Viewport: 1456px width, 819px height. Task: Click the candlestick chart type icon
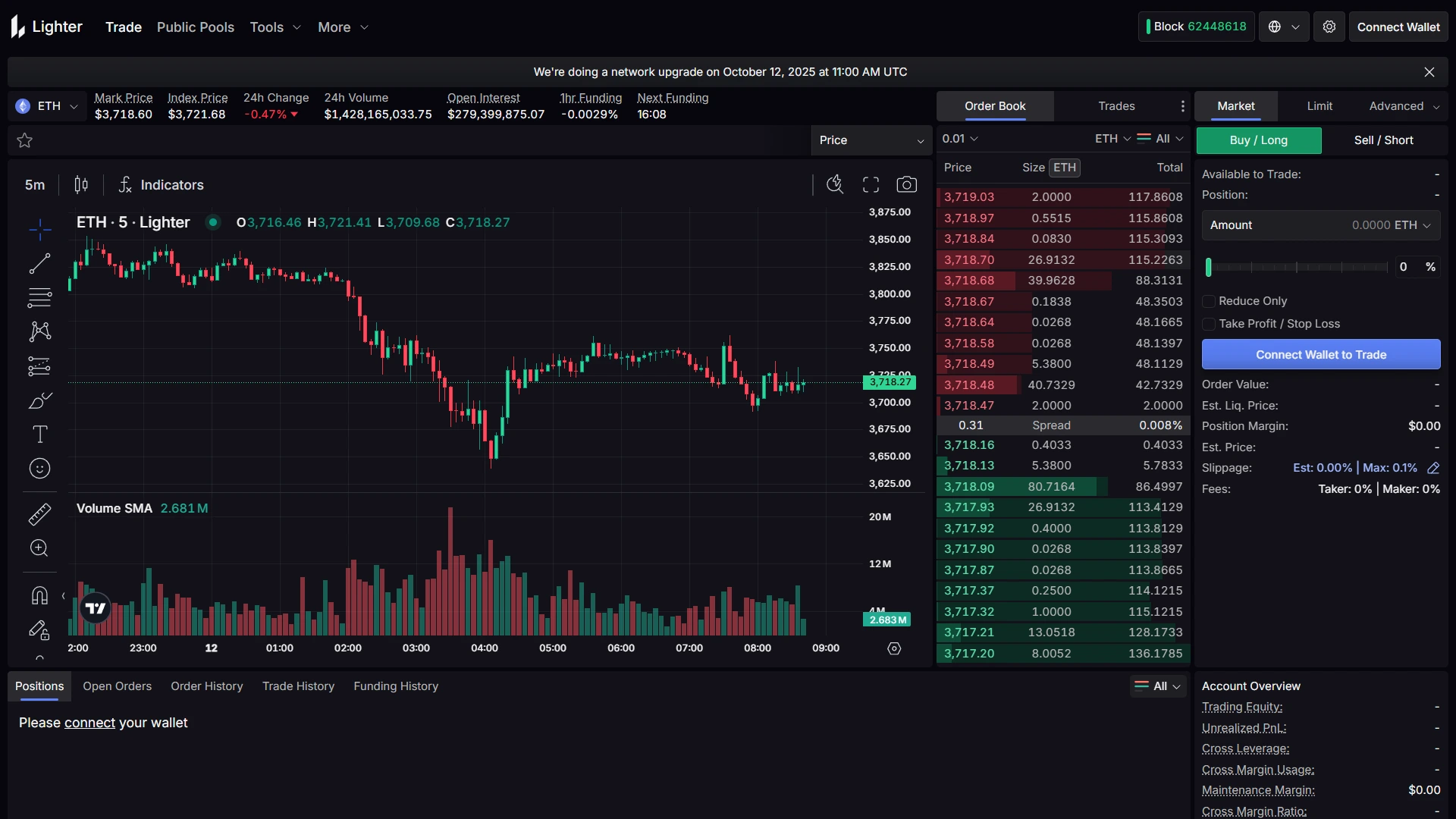click(x=81, y=184)
